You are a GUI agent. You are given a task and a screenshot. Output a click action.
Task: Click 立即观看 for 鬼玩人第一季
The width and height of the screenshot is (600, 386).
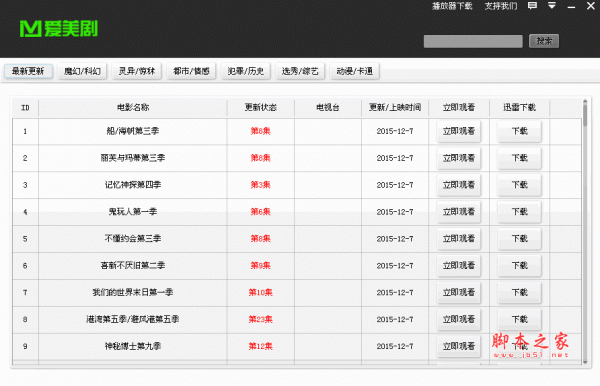click(459, 212)
